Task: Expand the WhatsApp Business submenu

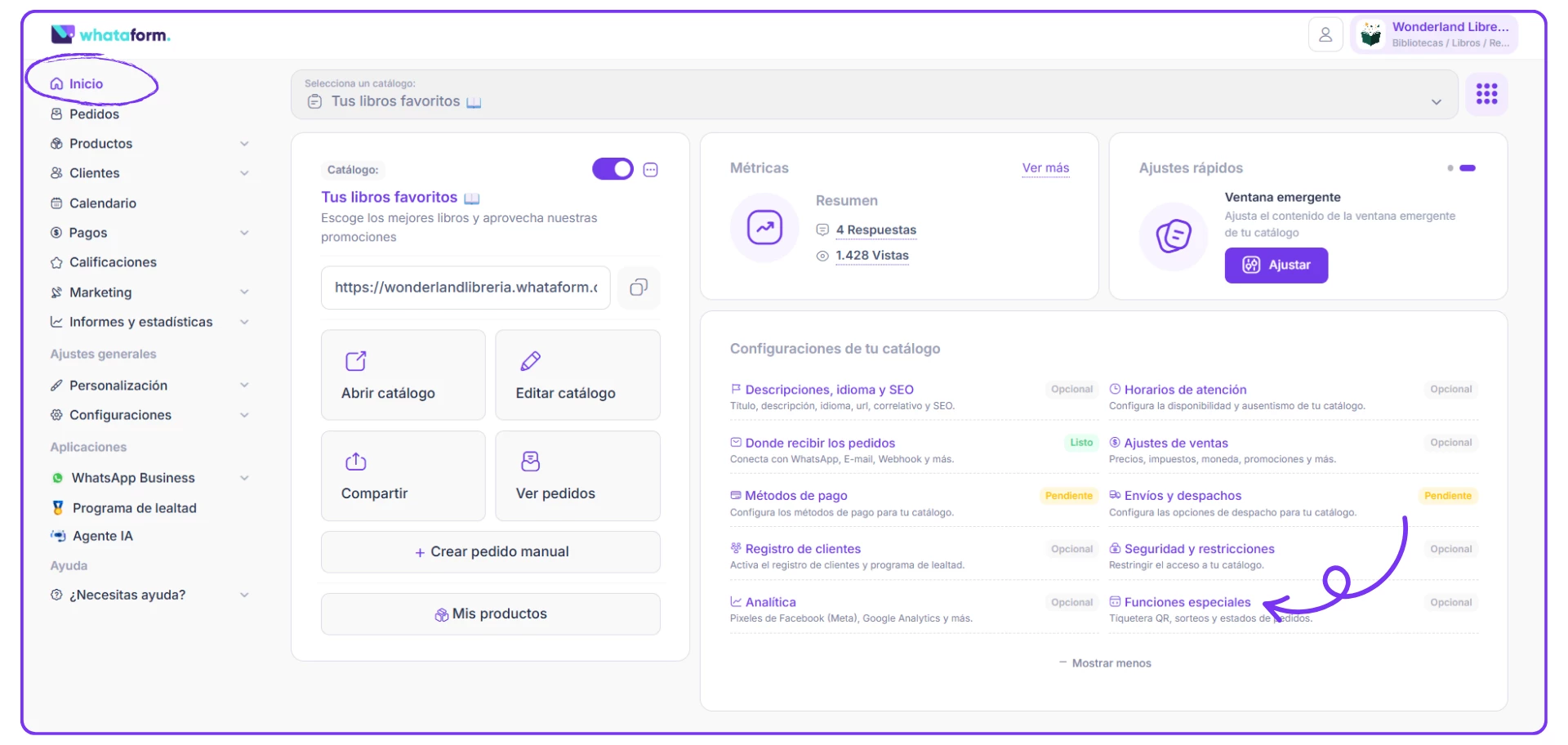Action: click(x=244, y=478)
